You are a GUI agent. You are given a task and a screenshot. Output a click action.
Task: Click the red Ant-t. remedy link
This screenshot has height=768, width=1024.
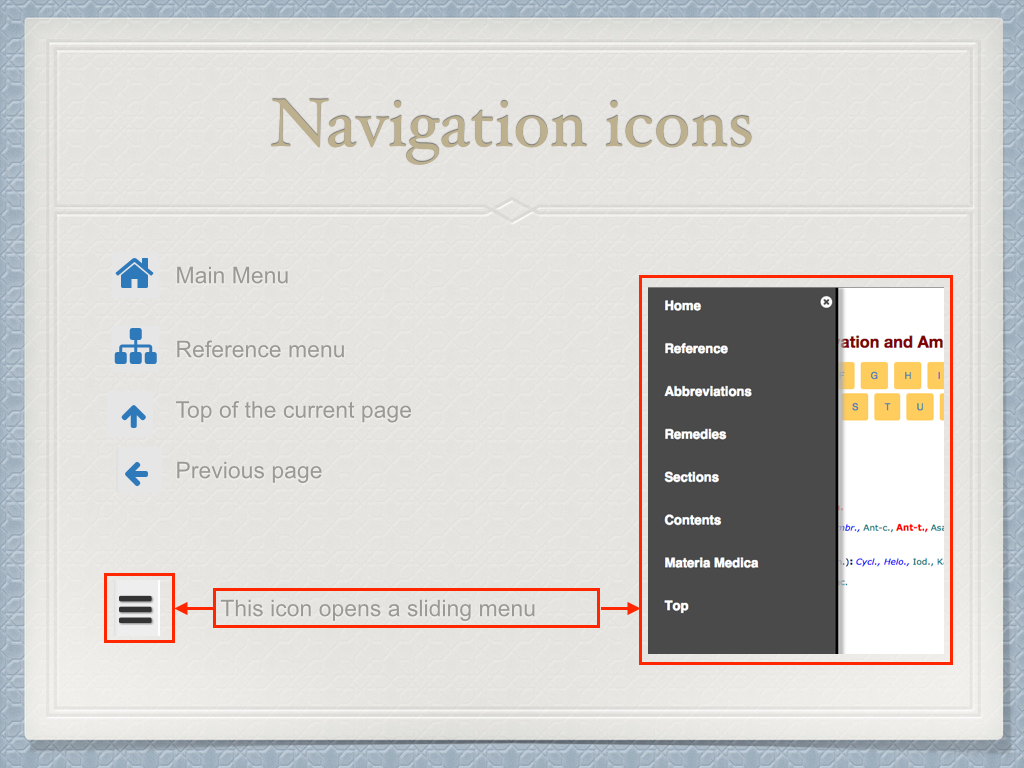pyautogui.click(x=912, y=528)
